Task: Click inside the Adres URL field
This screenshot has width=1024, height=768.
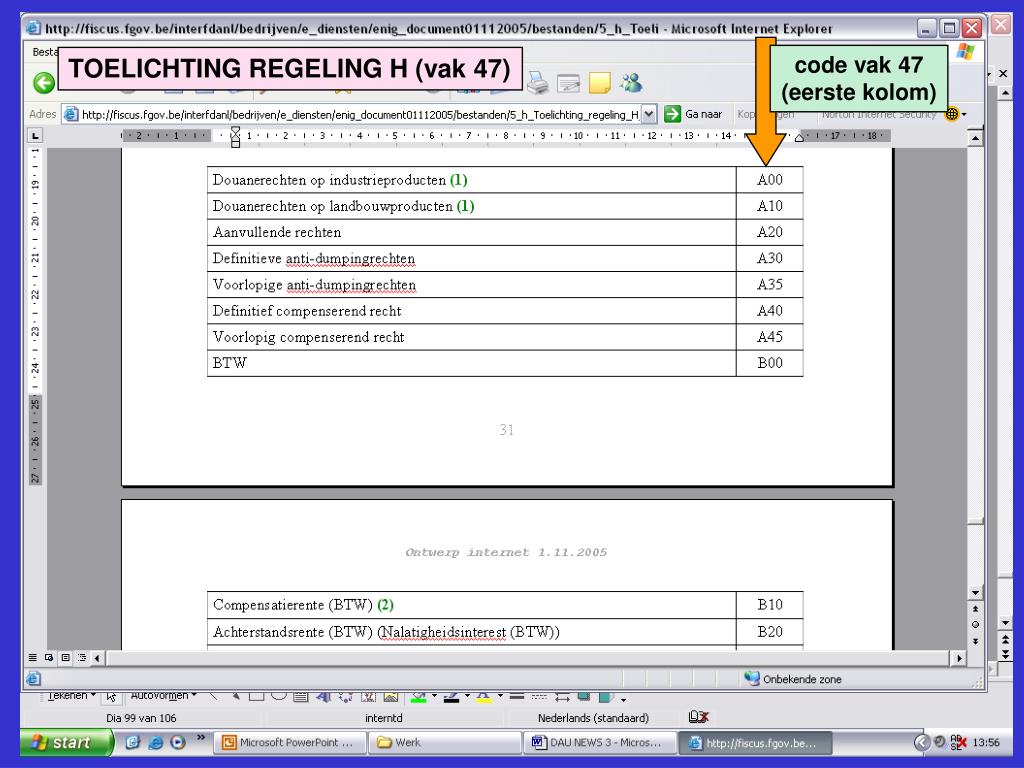Action: (359, 114)
